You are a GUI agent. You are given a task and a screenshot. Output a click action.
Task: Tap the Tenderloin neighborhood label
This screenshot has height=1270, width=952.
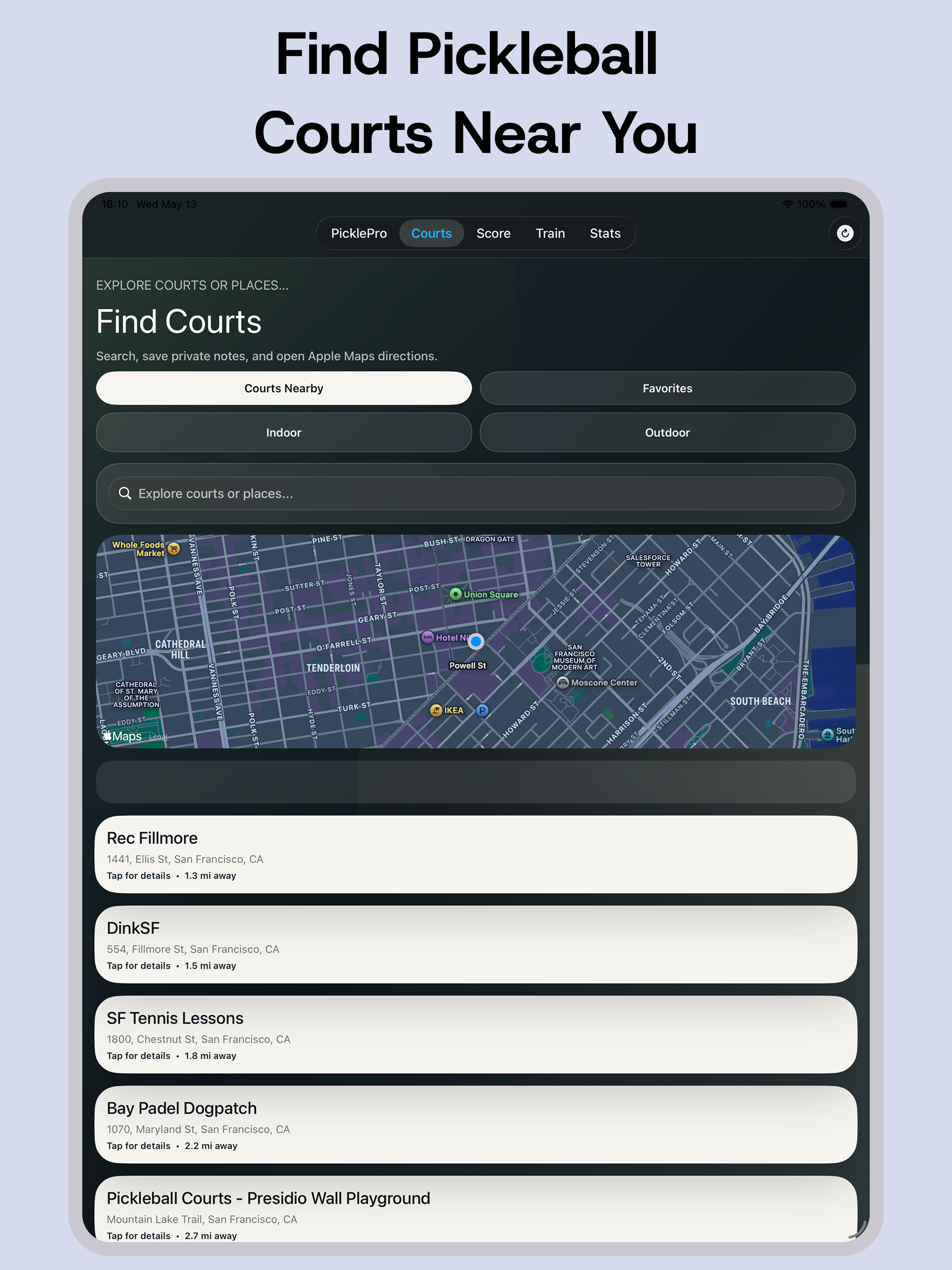(x=333, y=668)
